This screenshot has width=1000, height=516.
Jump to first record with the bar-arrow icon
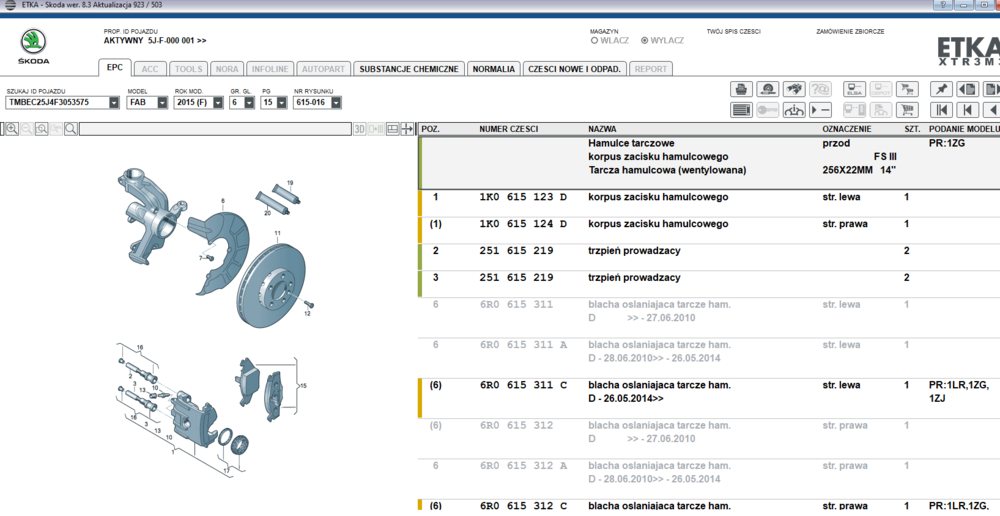941,110
